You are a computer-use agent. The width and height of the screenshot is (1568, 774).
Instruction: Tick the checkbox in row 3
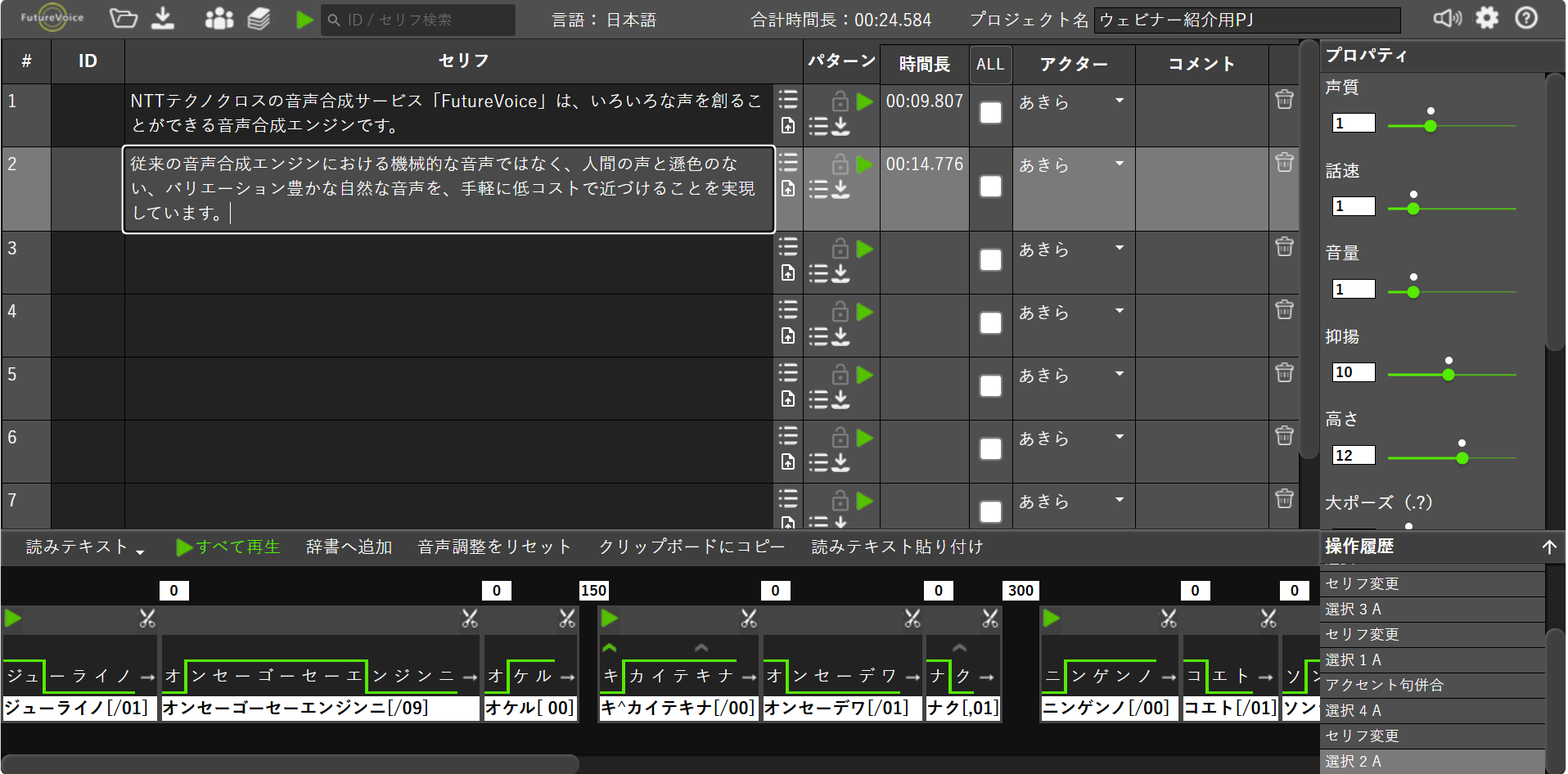pos(991,260)
